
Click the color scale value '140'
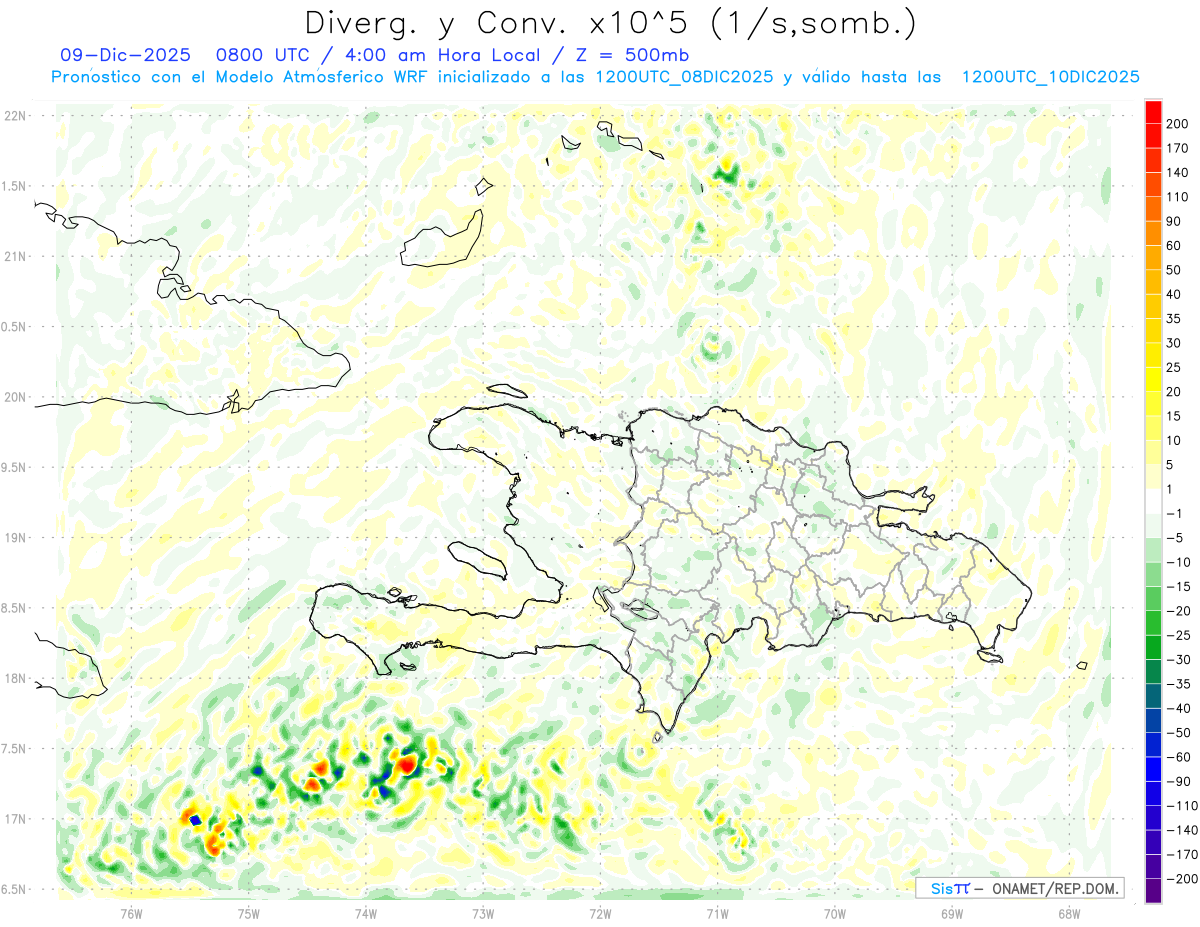point(1179,173)
